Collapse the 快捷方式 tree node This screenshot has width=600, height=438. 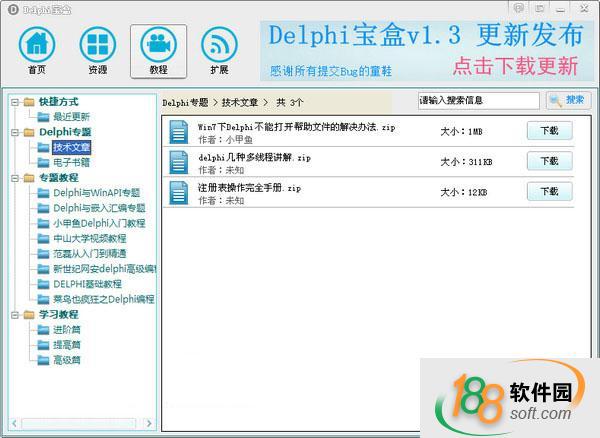(x=15, y=102)
